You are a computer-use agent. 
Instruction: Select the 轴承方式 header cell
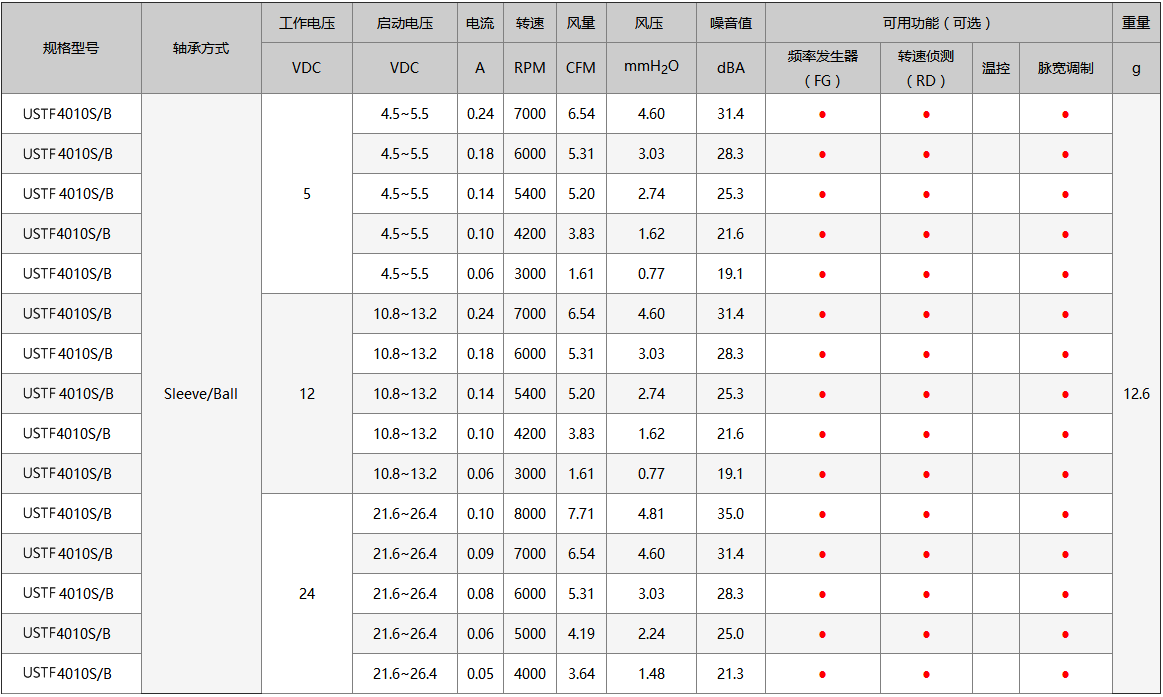(x=201, y=48)
